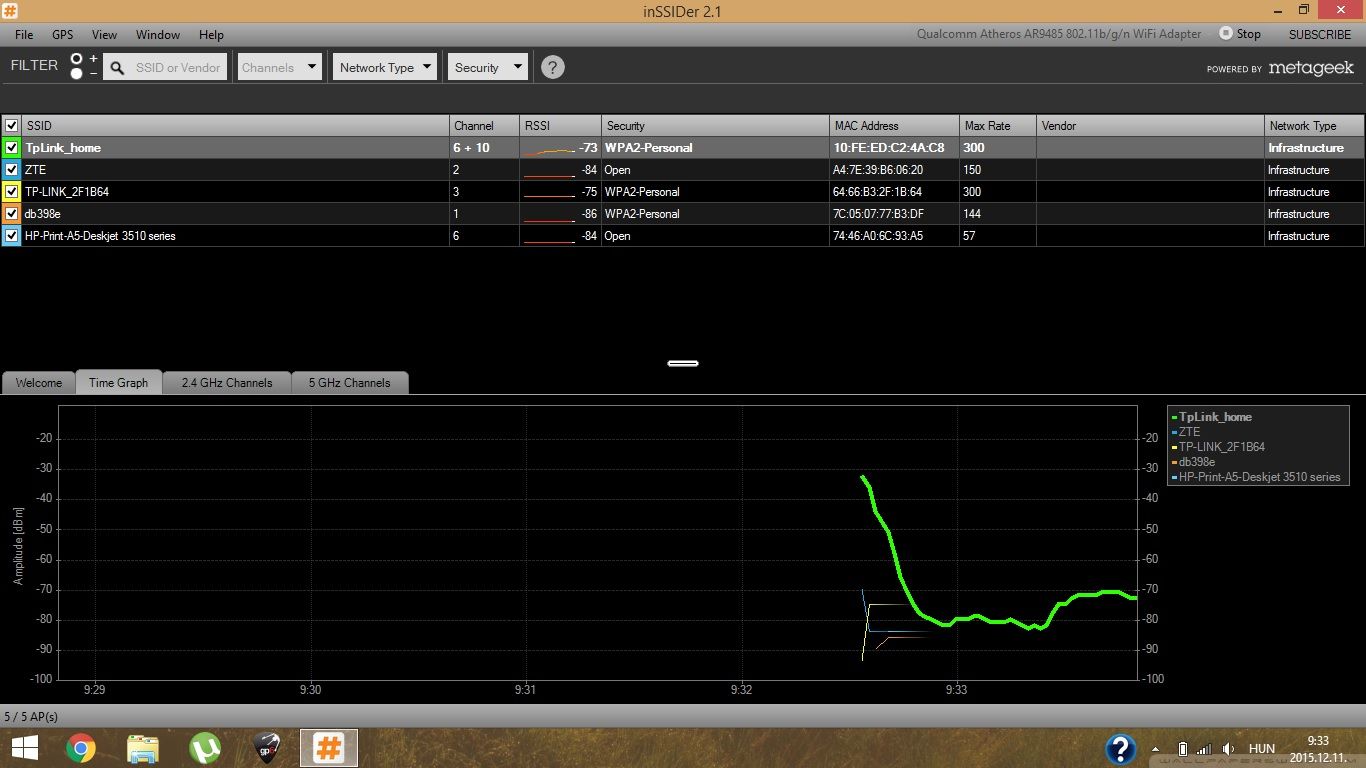
Task: Click the 5 / 5 AP(s) status text
Action: click(31, 717)
